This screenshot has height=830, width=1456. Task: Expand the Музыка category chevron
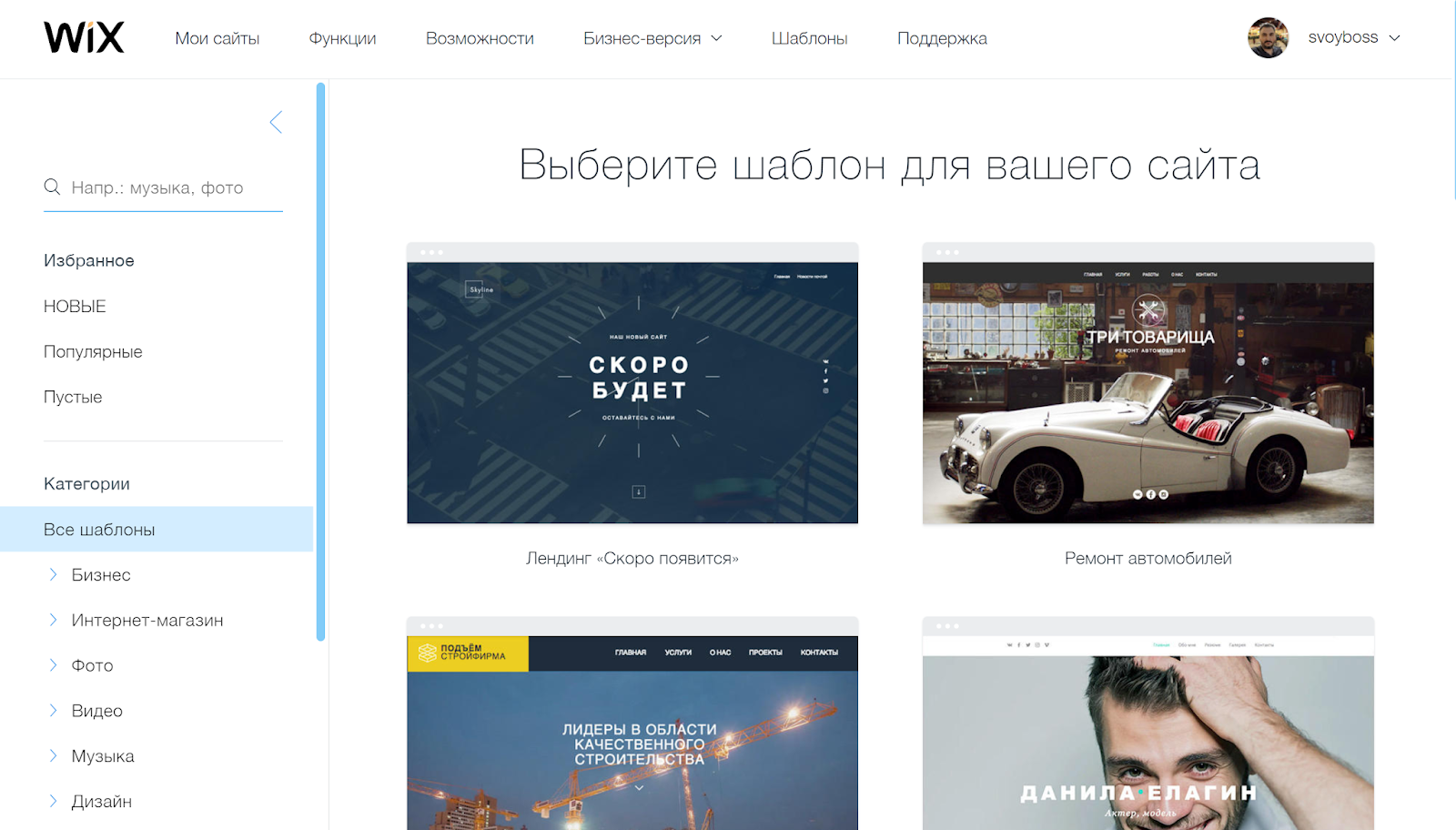click(x=53, y=755)
